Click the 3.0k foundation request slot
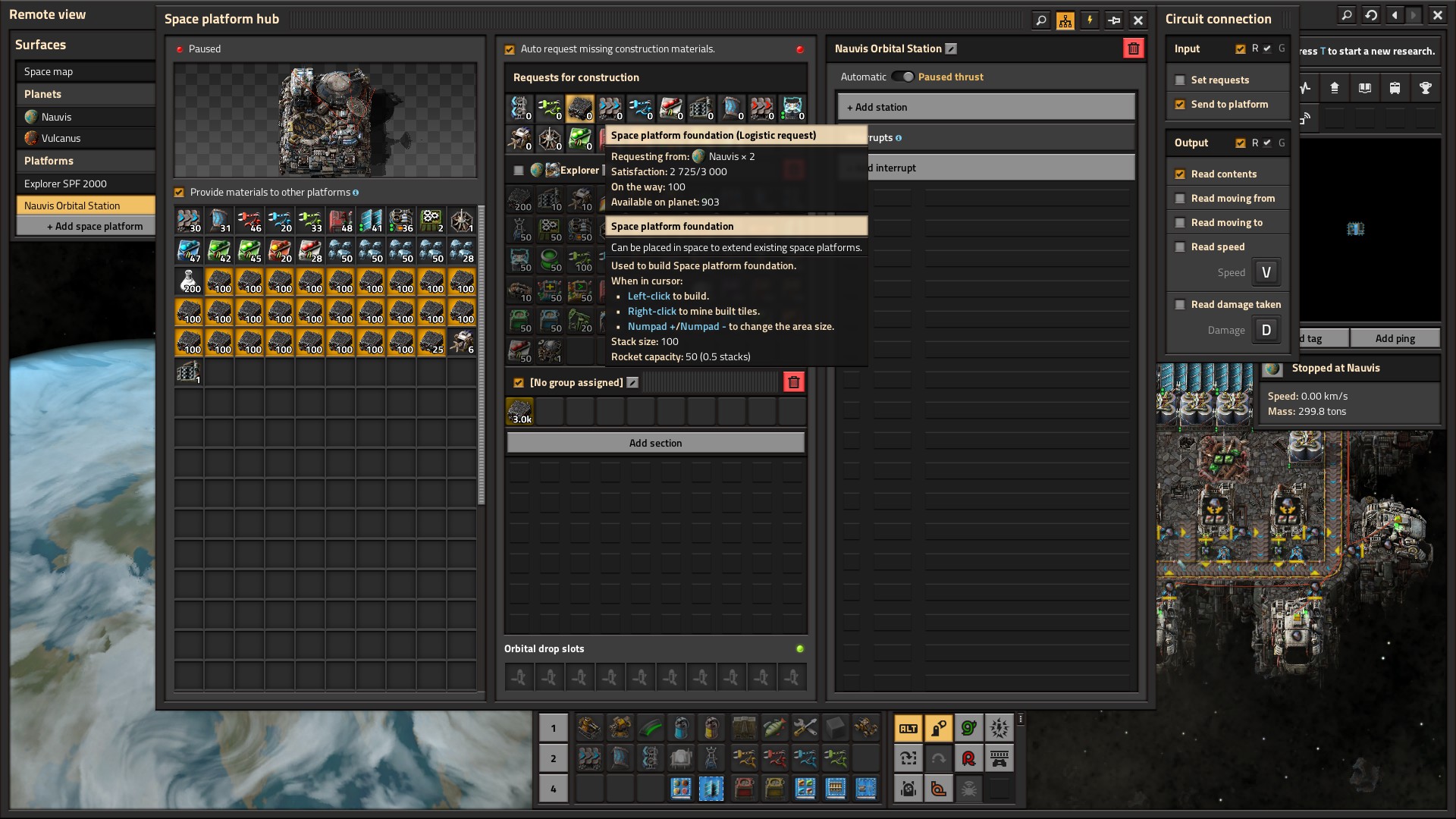1456x819 pixels. click(x=520, y=412)
